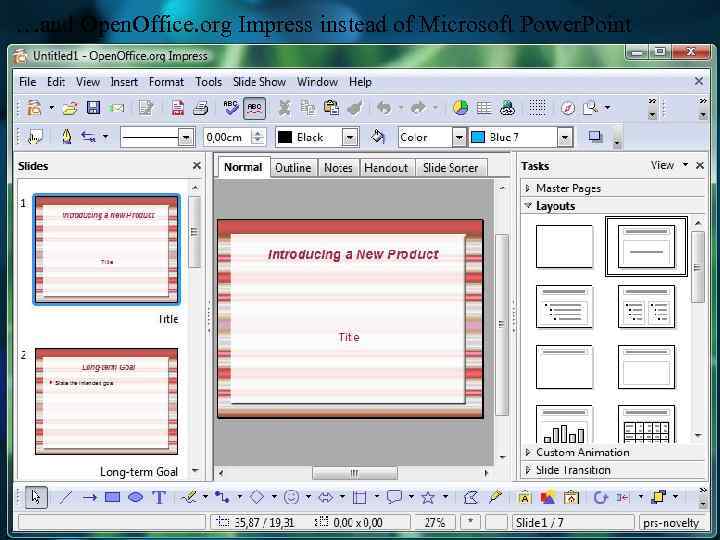Viewport: 720px width, 540px height.
Task: Toggle the Display Grid icon
Action: (537, 108)
